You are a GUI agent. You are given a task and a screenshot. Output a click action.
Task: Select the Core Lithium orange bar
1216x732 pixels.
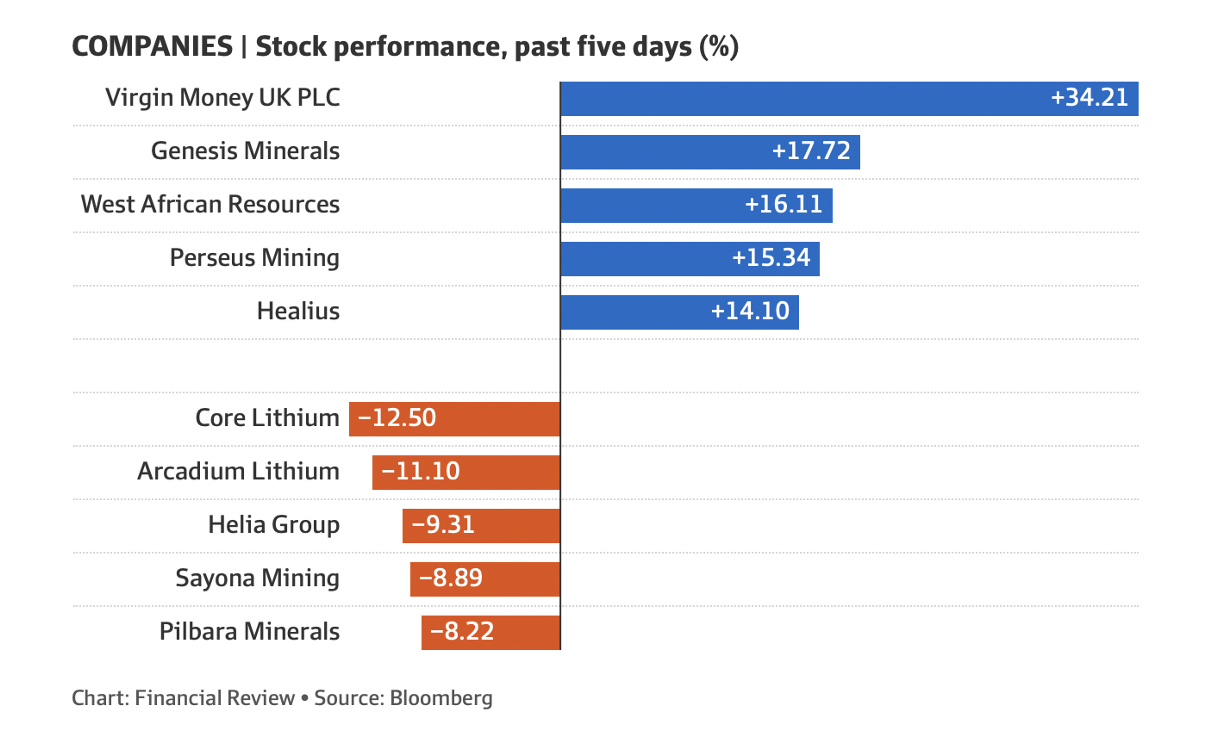click(454, 418)
